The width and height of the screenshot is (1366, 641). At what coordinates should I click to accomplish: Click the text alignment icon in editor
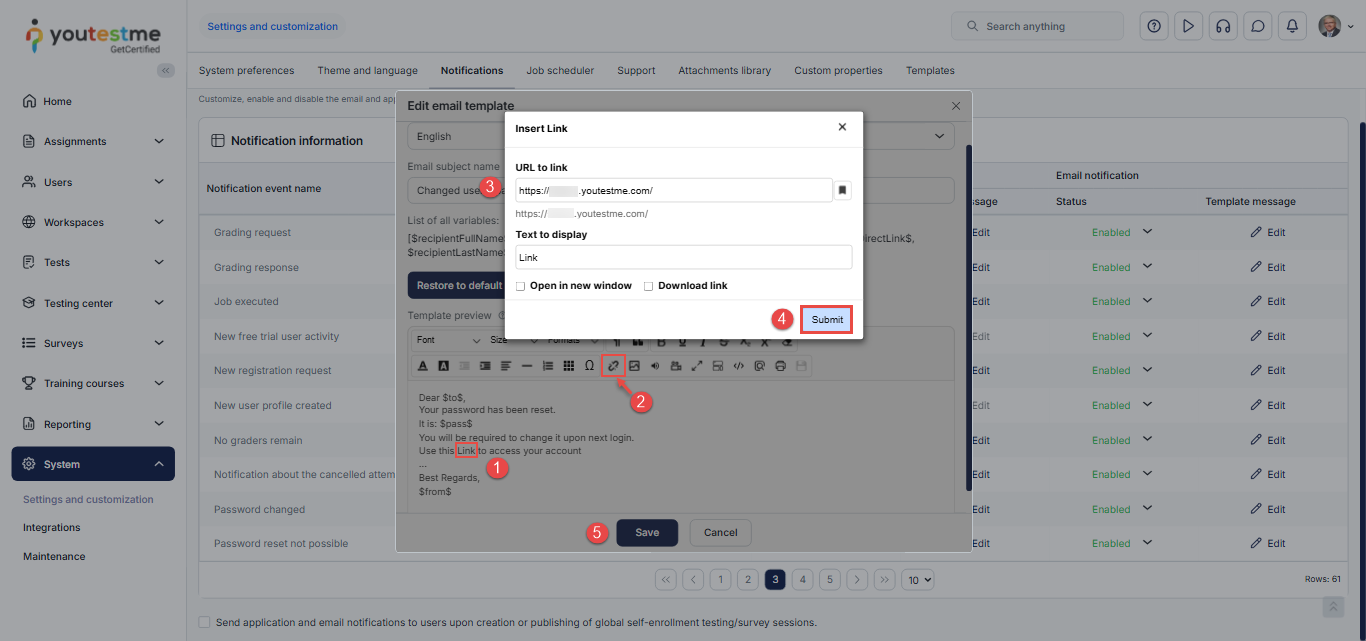click(x=506, y=365)
